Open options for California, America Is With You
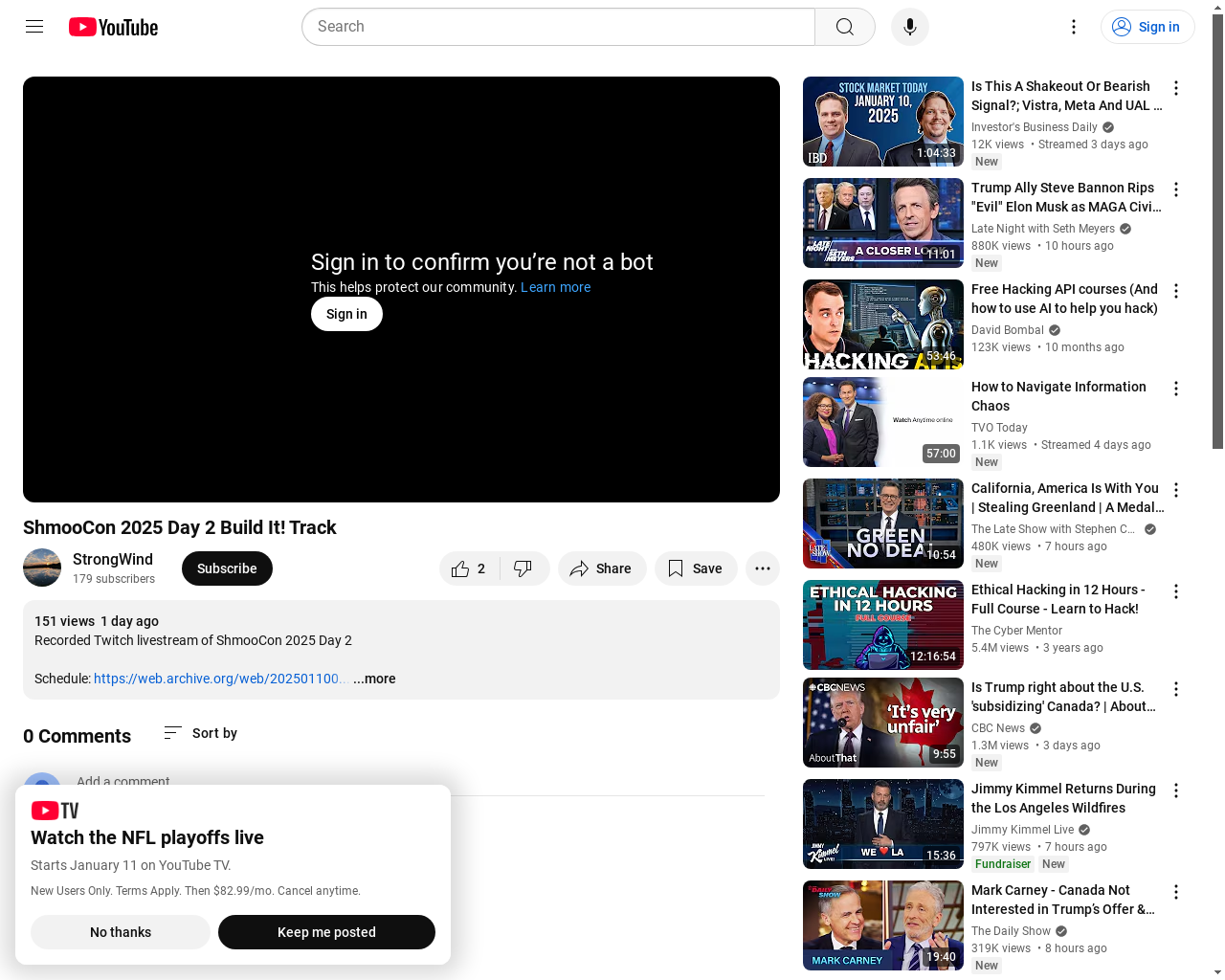 (x=1176, y=490)
